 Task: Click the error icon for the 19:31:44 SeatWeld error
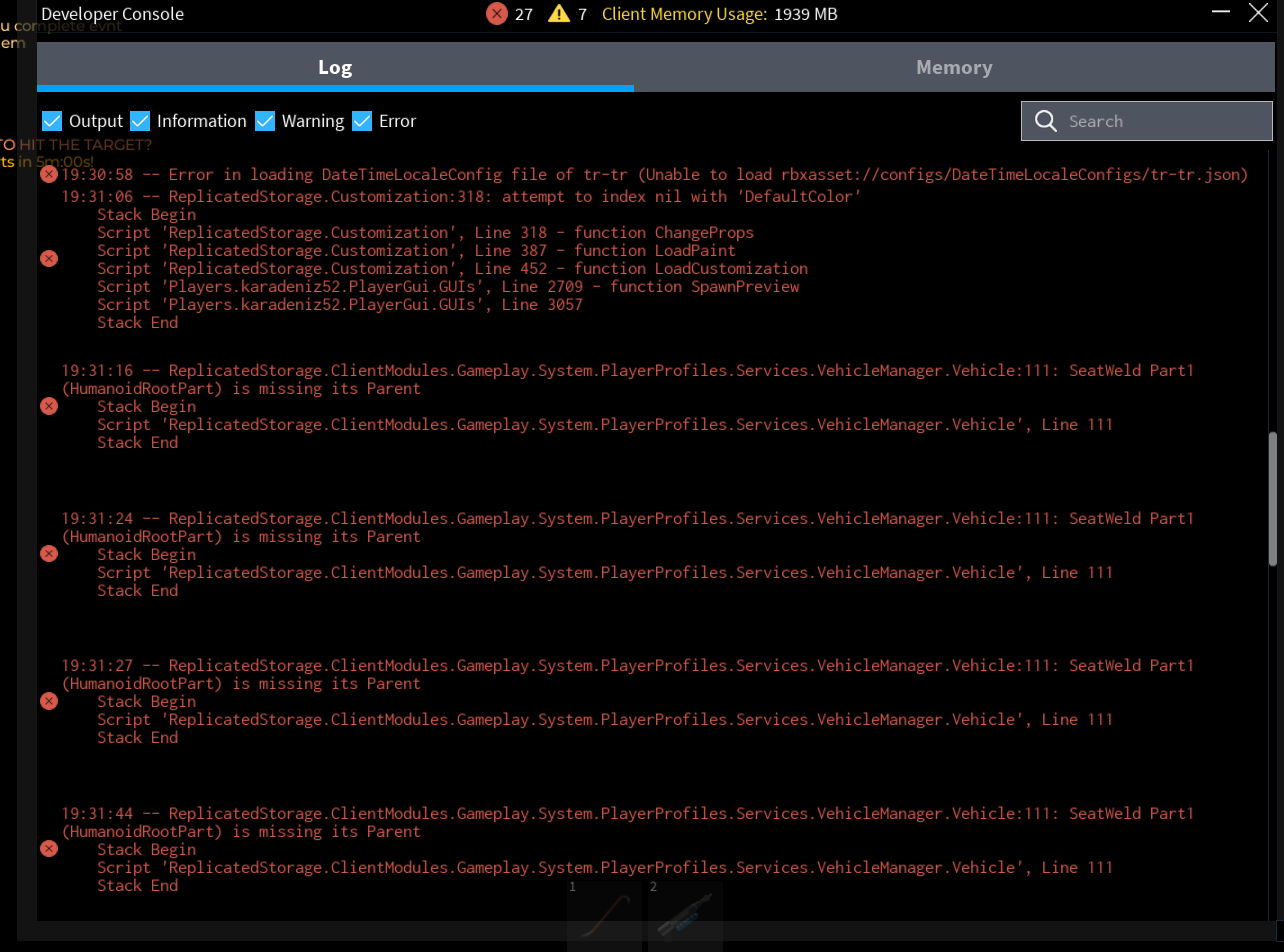coord(48,849)
